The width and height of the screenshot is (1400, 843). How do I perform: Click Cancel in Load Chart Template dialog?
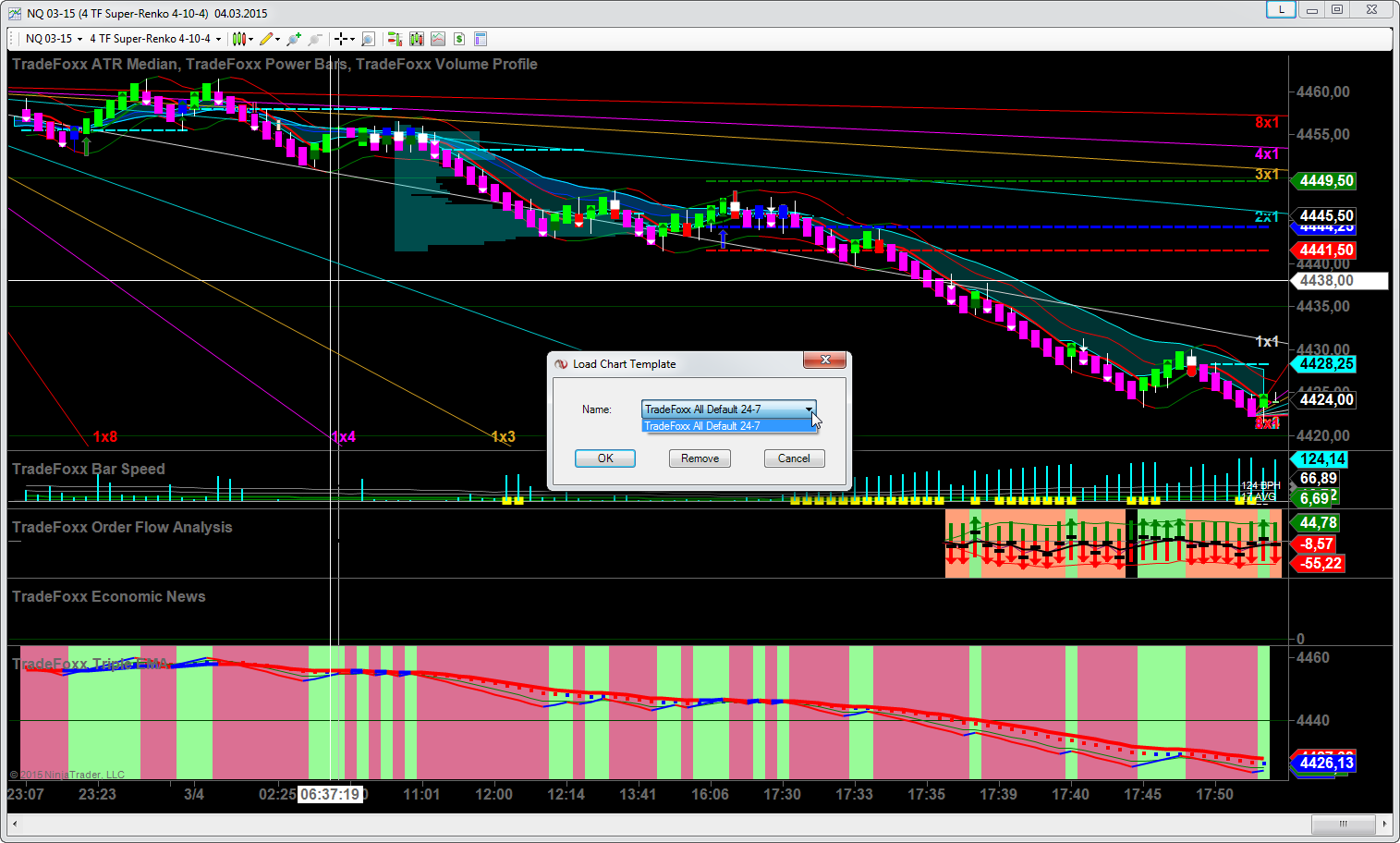794,458
